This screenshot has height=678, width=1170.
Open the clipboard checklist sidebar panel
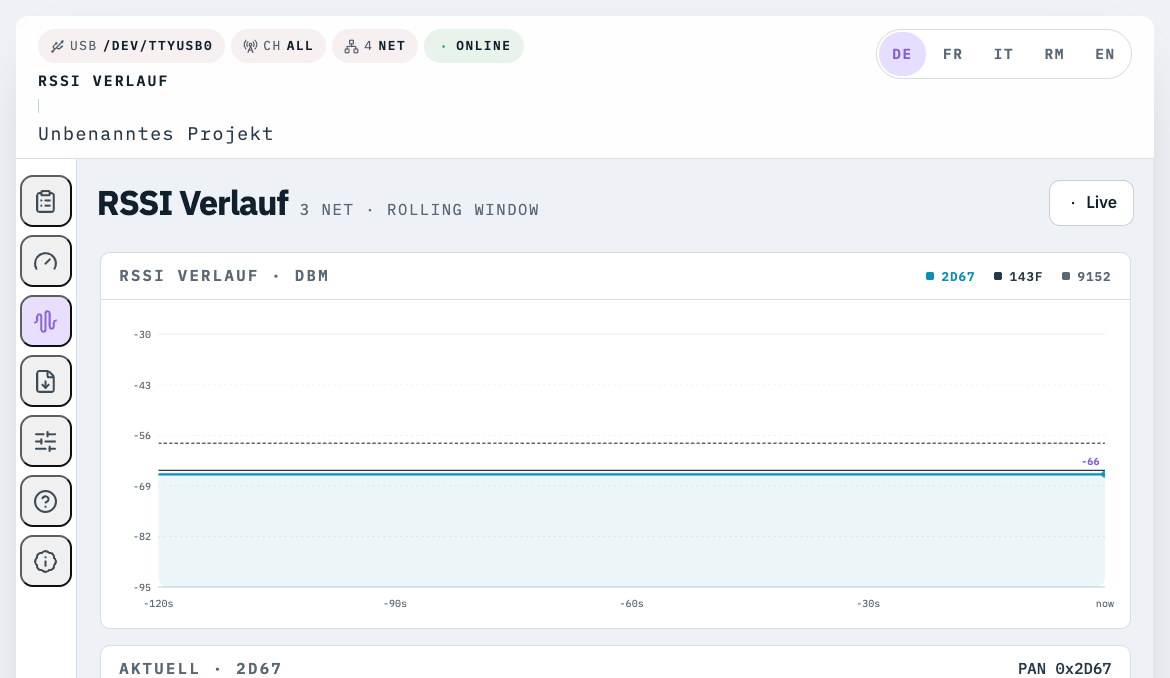[46, 201]
